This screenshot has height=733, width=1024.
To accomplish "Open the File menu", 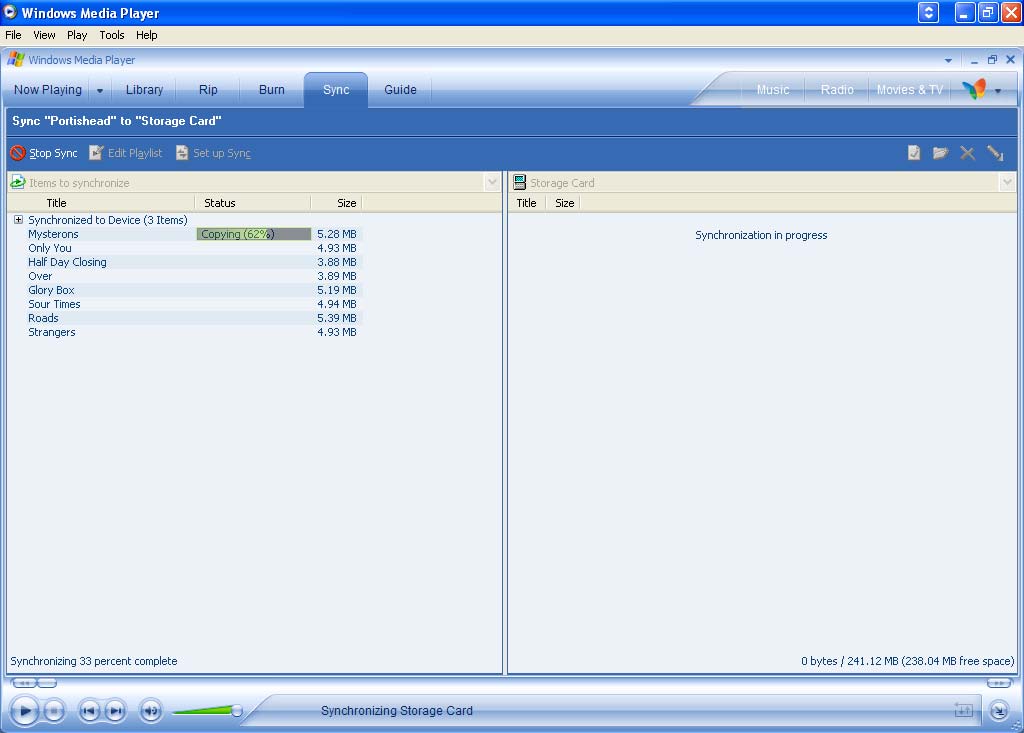I will [x=13, y=35].
